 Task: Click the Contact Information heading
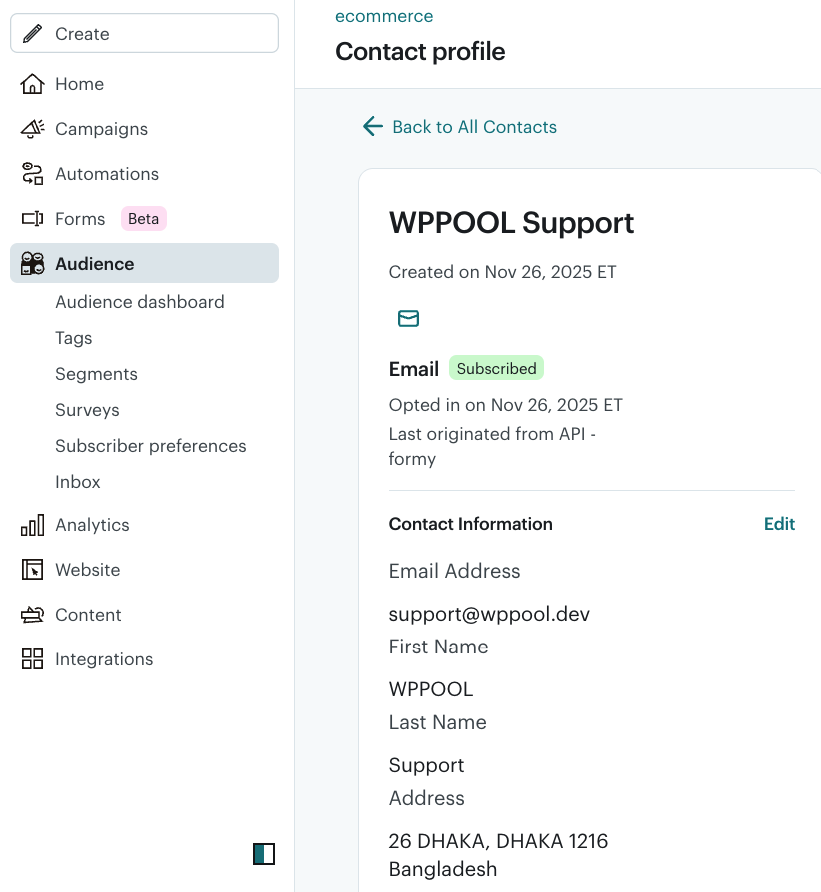pyautogui.click(x=471, y=524)
